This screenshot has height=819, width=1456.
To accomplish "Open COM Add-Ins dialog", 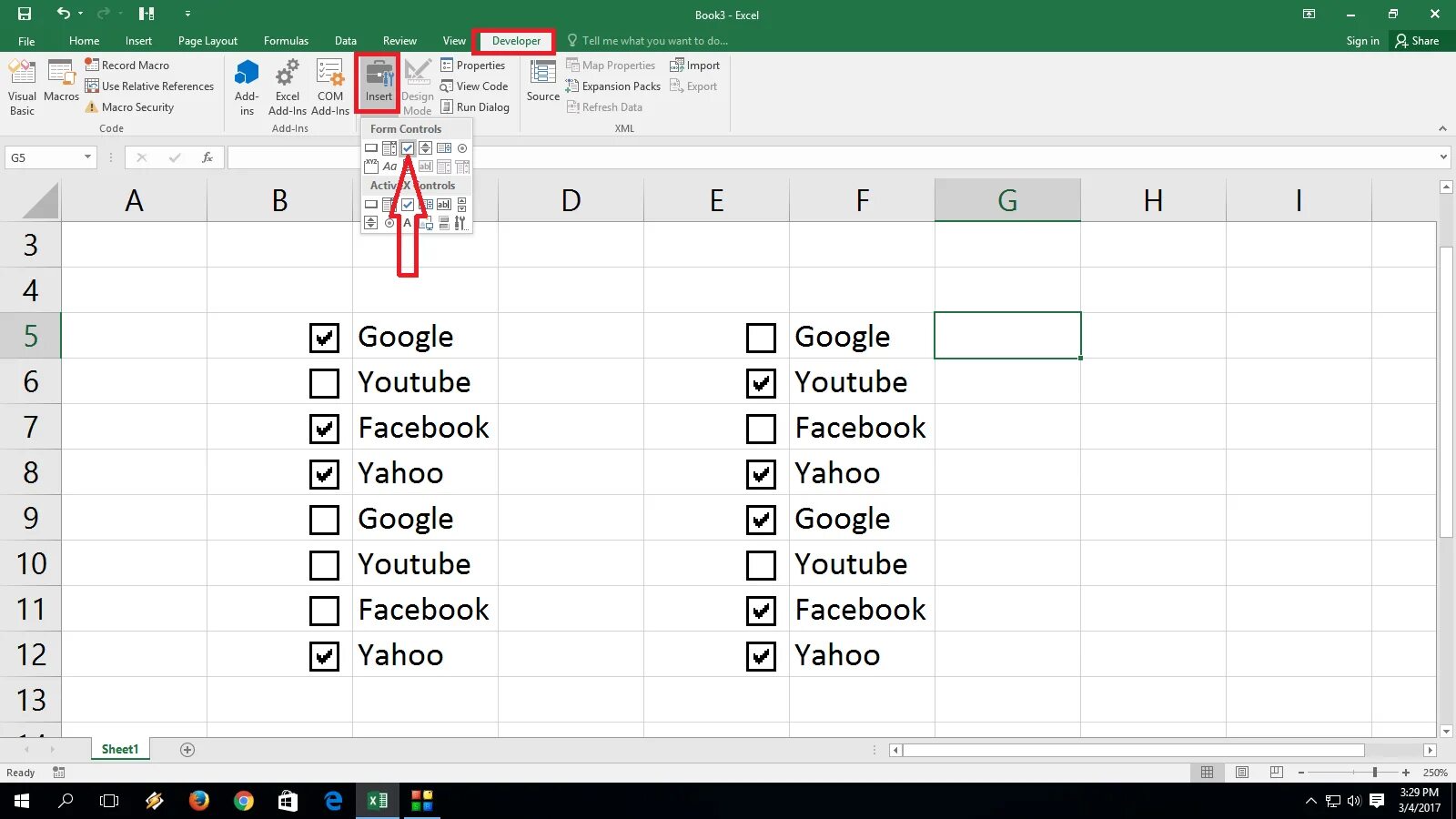I will (x=330, y=87).
